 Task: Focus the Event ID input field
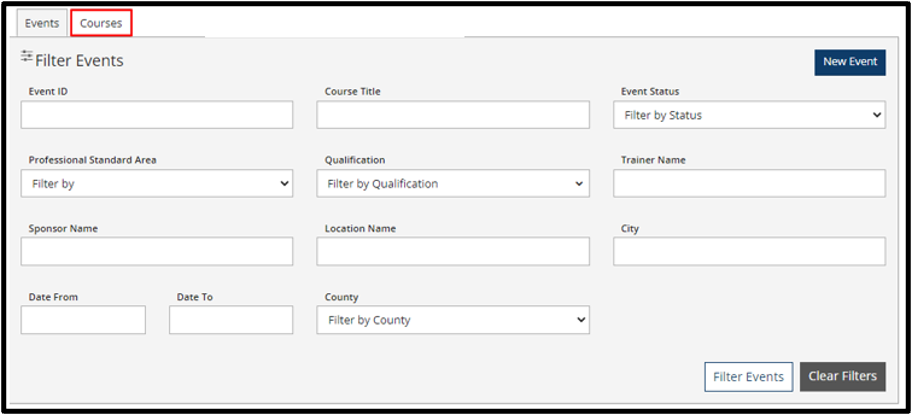(157, 115)
